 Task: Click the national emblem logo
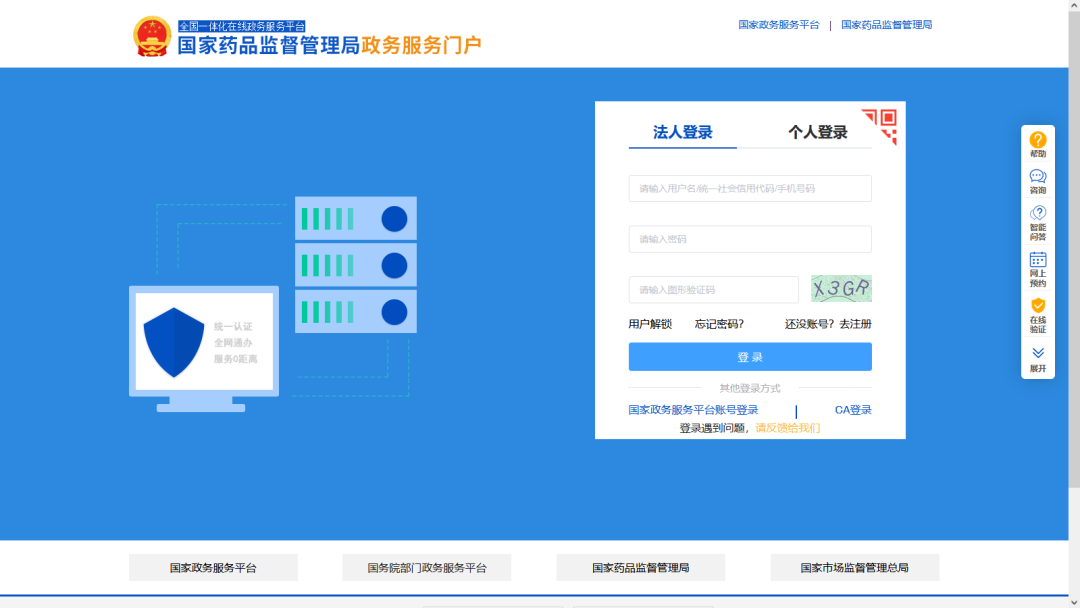pos(153,36)
